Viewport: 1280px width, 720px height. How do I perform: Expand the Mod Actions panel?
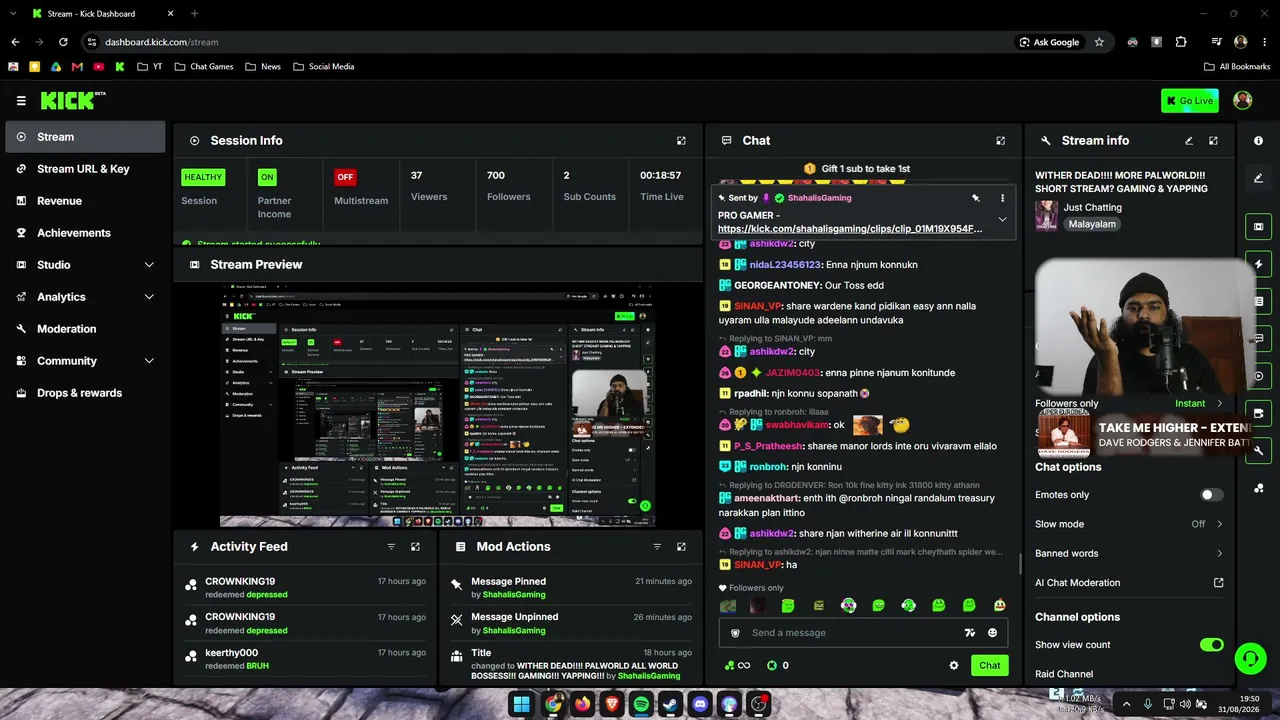[x=681, y=547]
